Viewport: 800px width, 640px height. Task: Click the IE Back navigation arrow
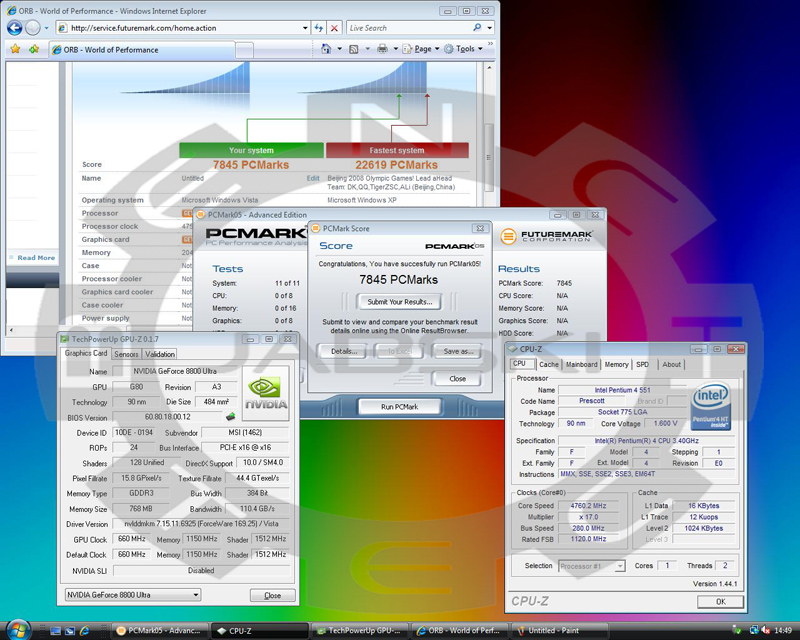[x=15, y=28]
